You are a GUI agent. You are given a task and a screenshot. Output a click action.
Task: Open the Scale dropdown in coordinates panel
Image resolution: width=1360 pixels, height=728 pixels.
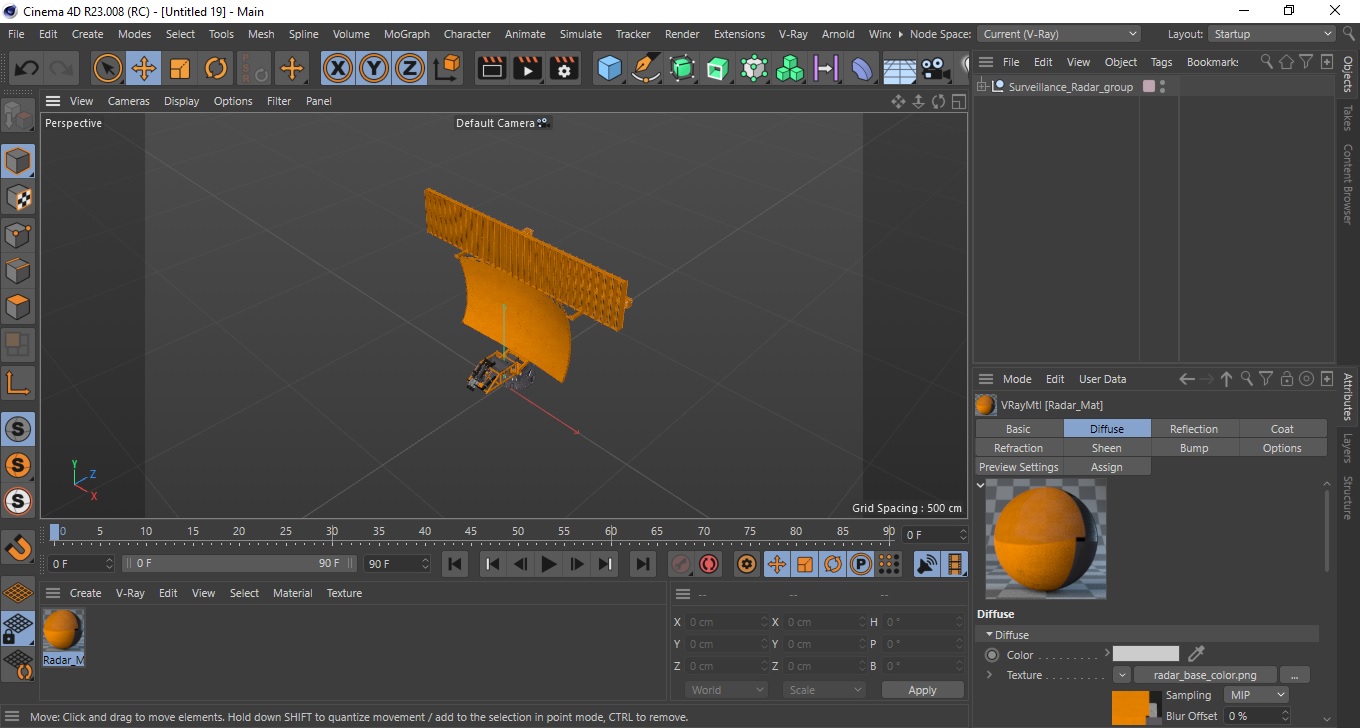[824, 690]
